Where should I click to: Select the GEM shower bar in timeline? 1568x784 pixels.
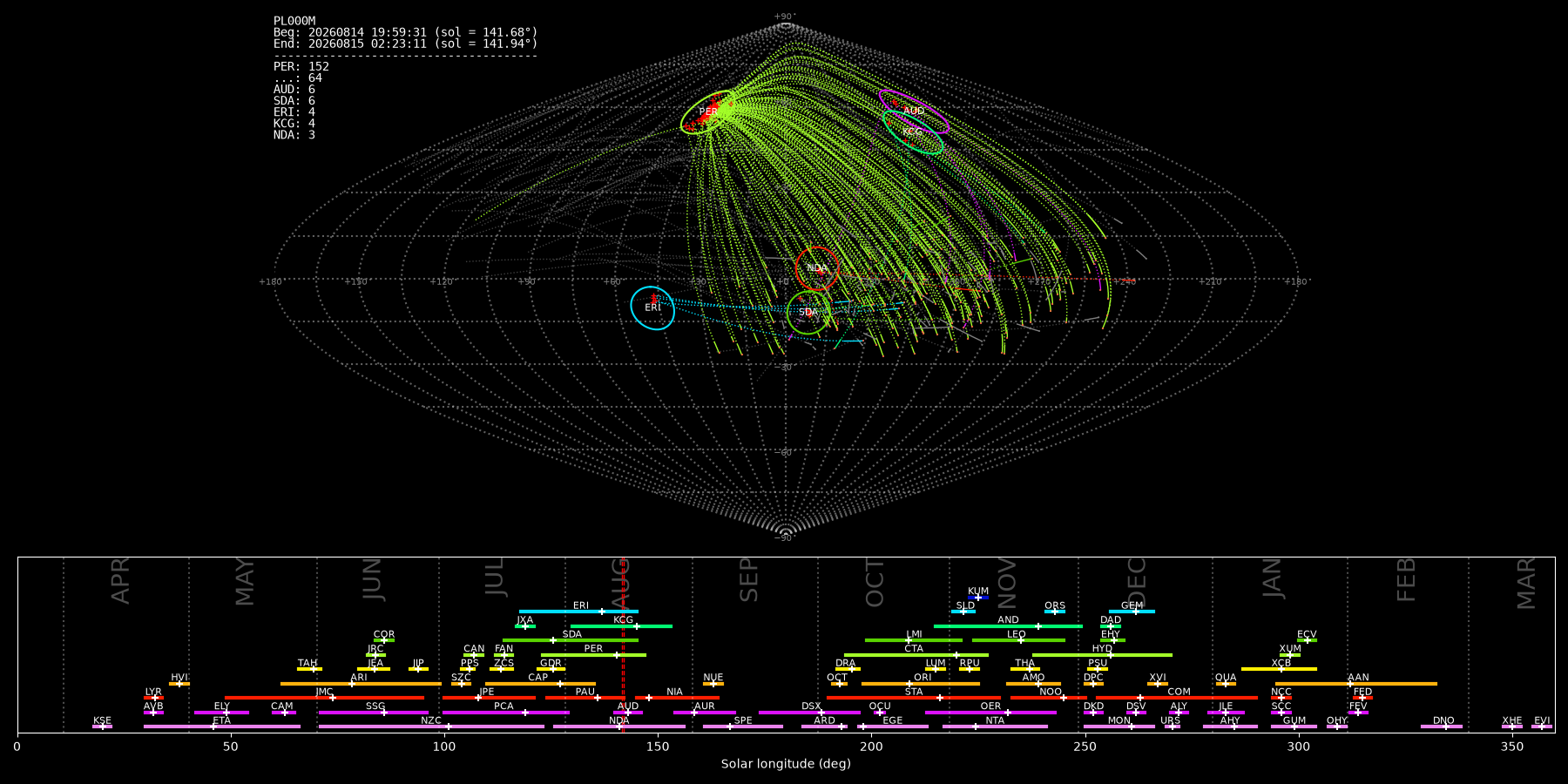[1132, 612]
